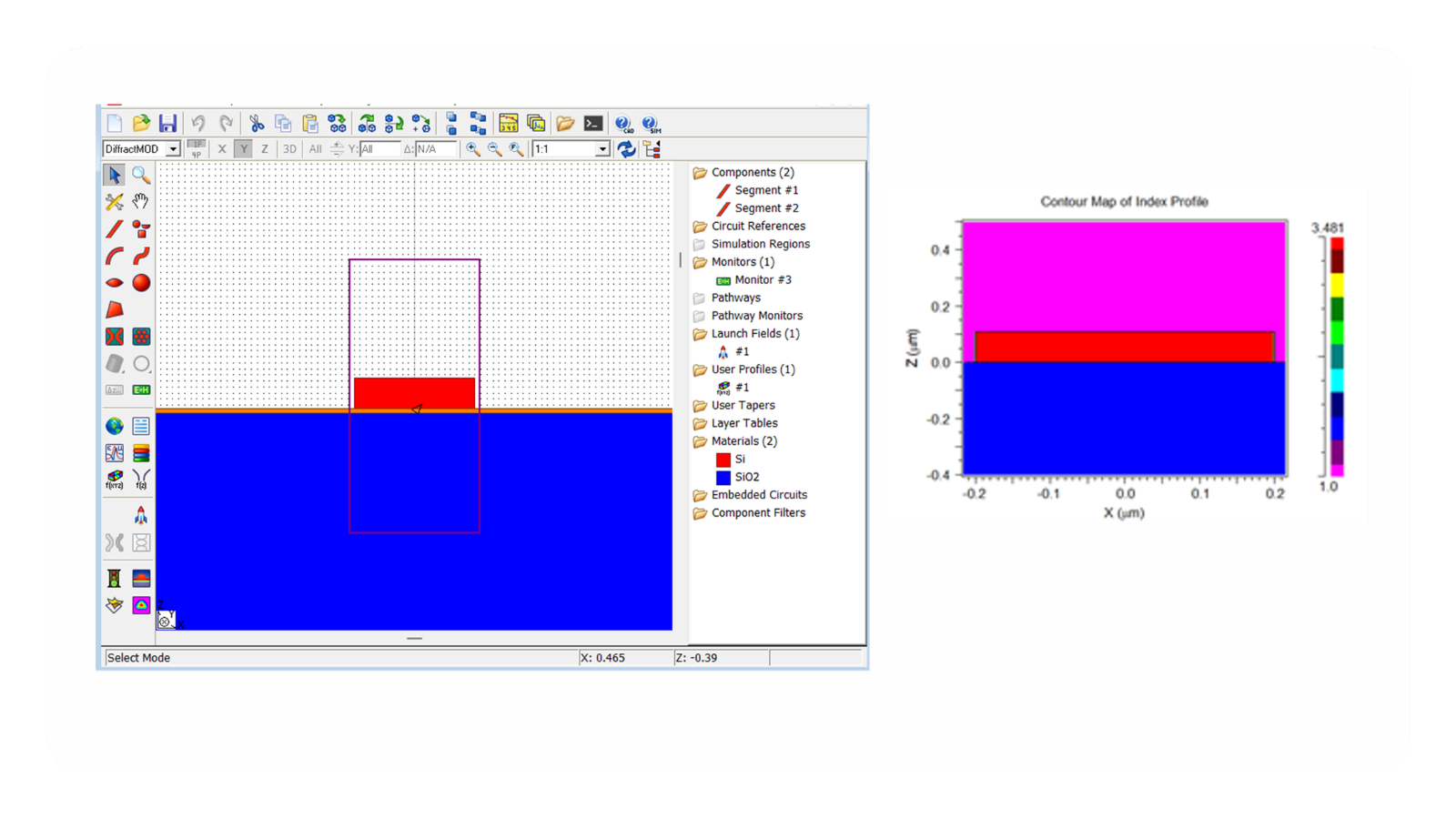Add an E-H field monitor
The image size is (1456, 819).
coord(141,389)
